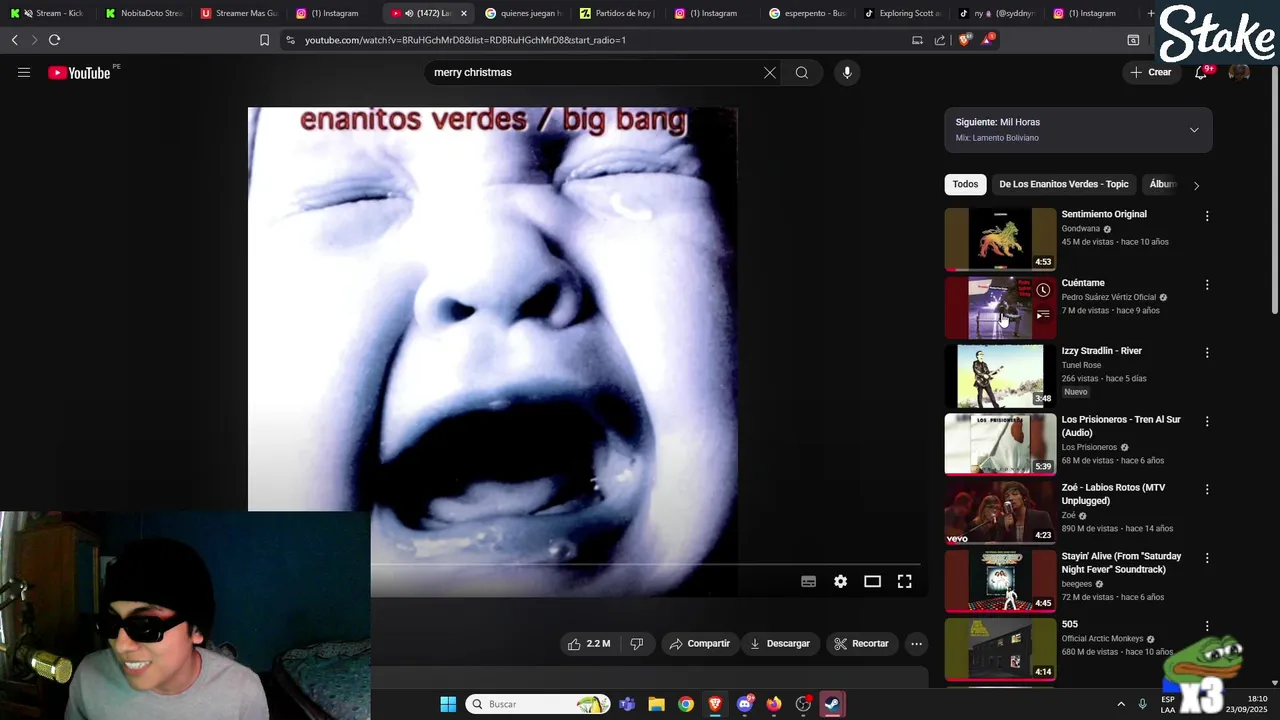Open the Windows Start menu
The image size is (1280, 720).
pyautogui.click(x=448, y=704)
